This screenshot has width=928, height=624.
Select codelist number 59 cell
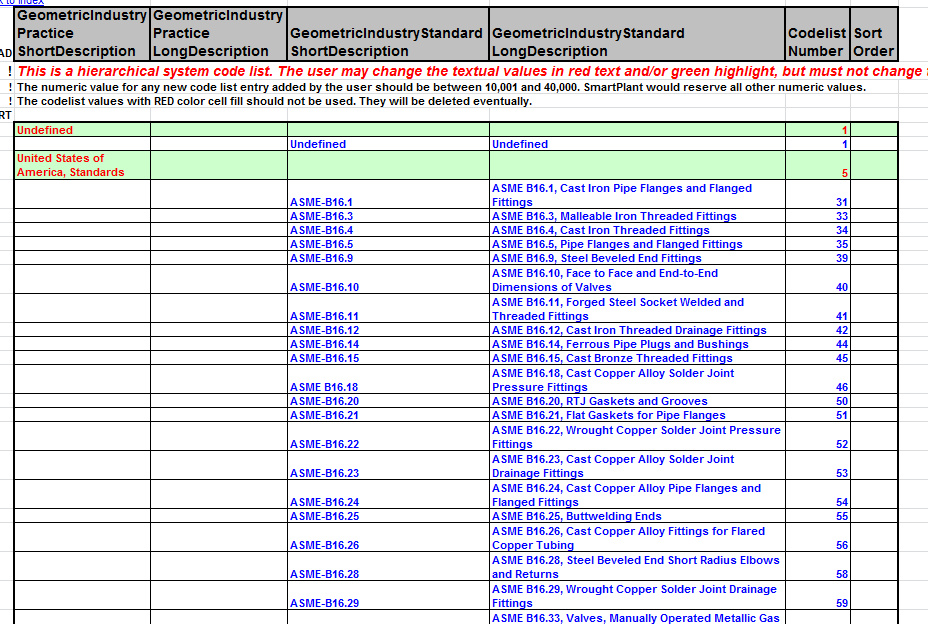(817, 596)
